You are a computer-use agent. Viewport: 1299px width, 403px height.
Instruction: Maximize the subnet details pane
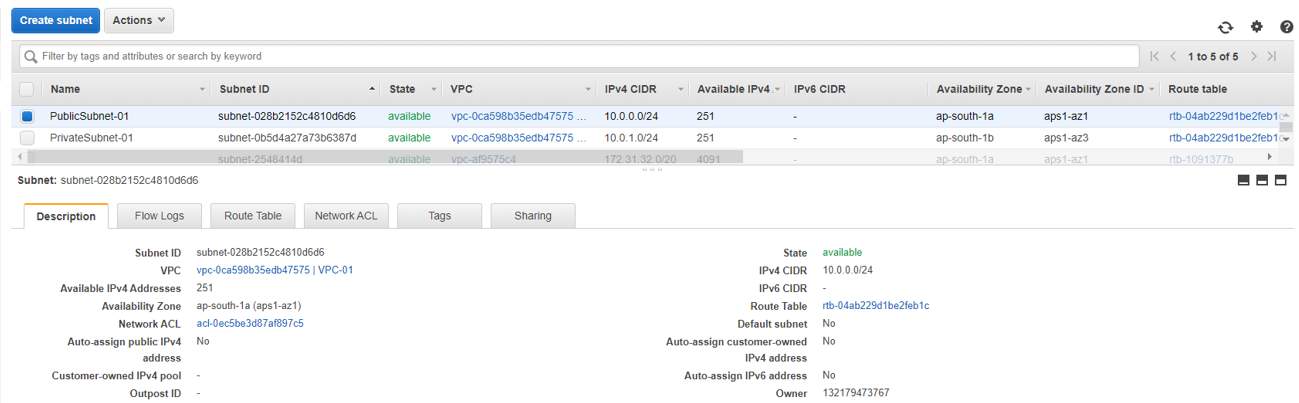coord(1280,180)
